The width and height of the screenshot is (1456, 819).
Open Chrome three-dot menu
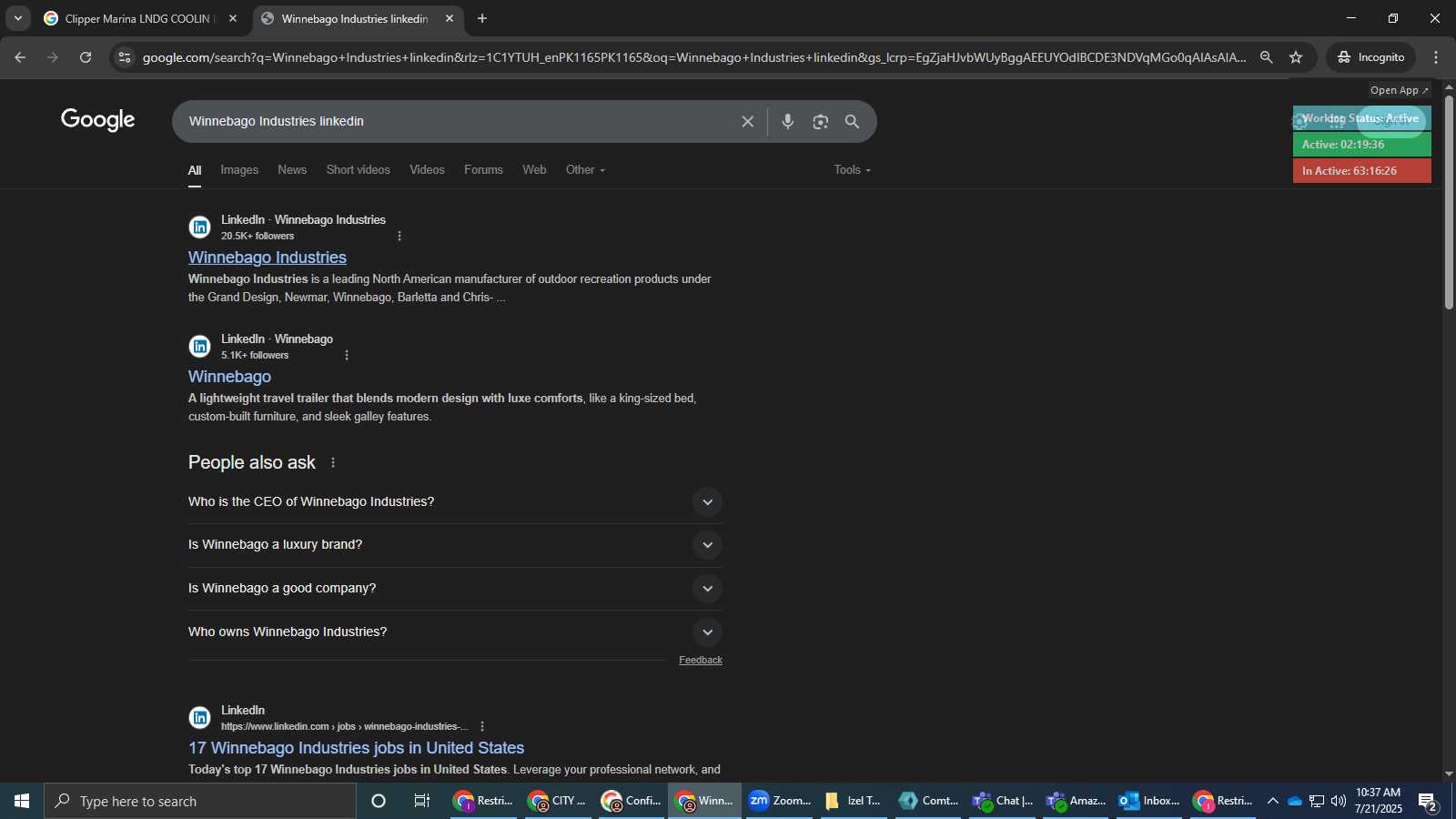coord(1436,57)
